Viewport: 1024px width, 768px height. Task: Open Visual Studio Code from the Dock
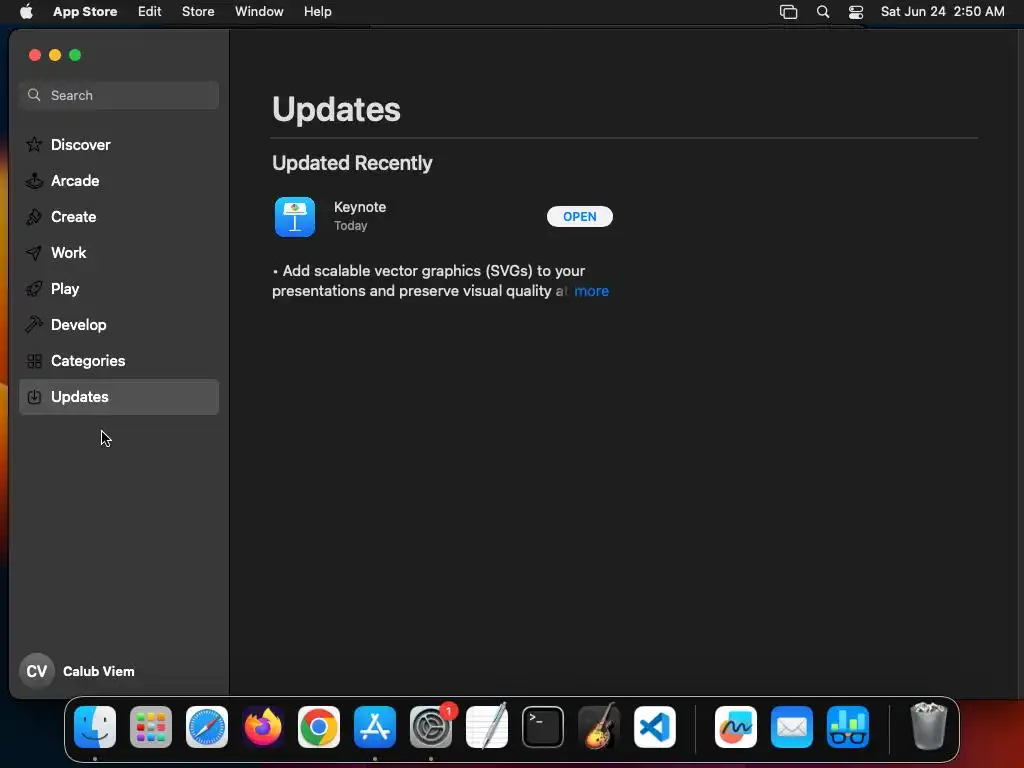655,727
